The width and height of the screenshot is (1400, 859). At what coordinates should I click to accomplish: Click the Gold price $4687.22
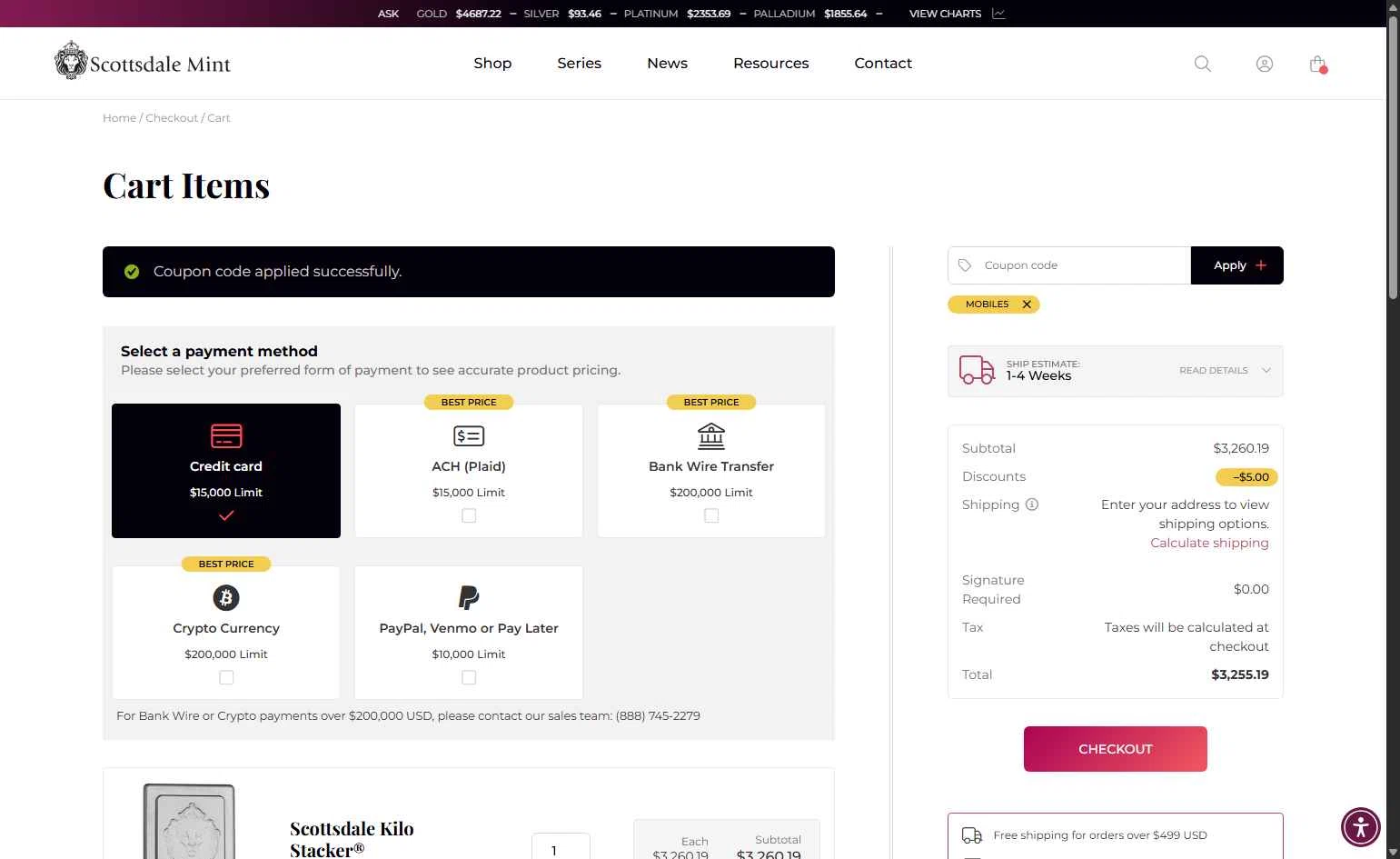479,14
